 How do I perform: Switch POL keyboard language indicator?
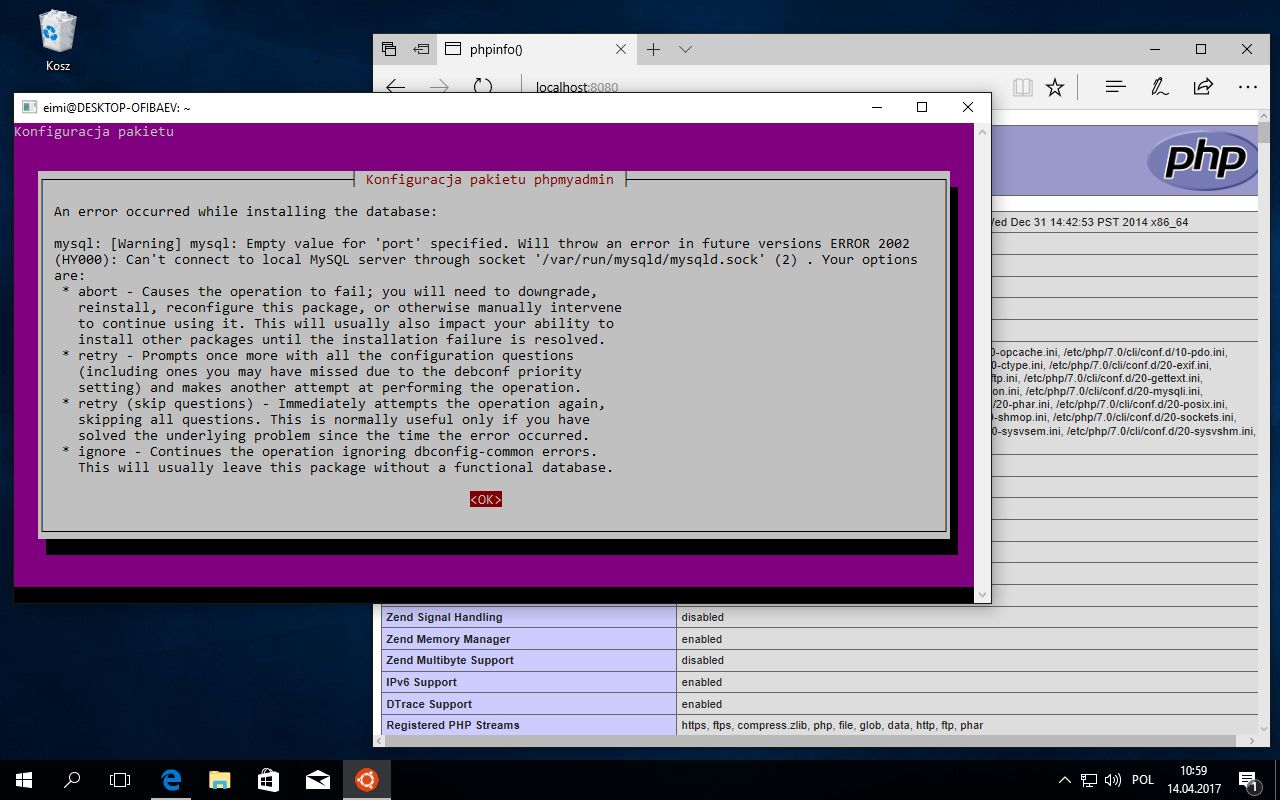(x=1142, y=779)
